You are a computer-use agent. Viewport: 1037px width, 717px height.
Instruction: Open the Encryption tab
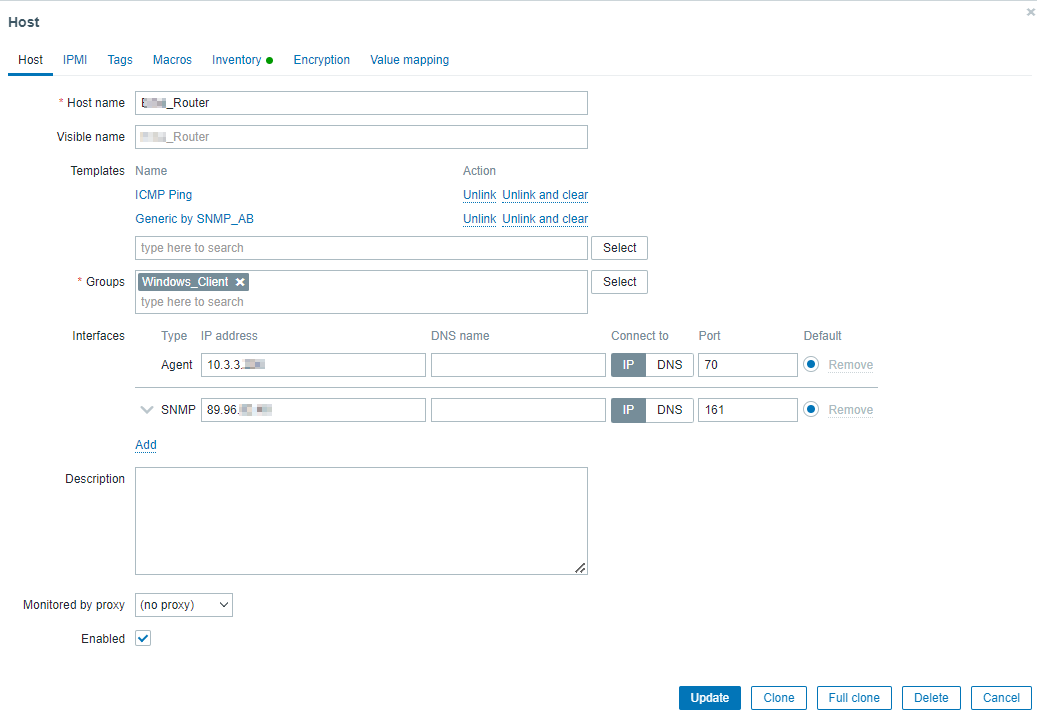(x=321, y=60)
